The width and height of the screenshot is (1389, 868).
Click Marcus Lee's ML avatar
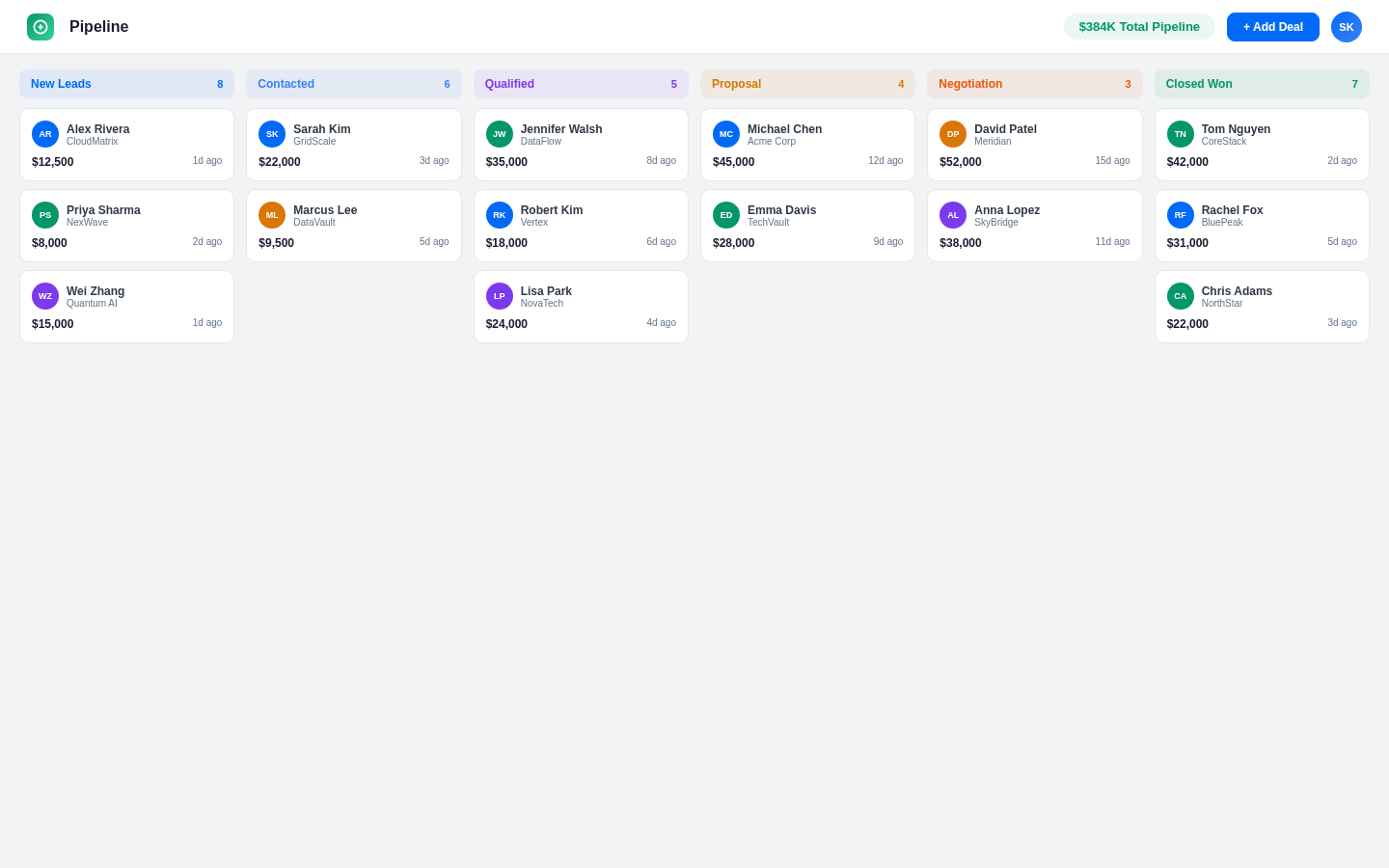[x=272, y=215]
